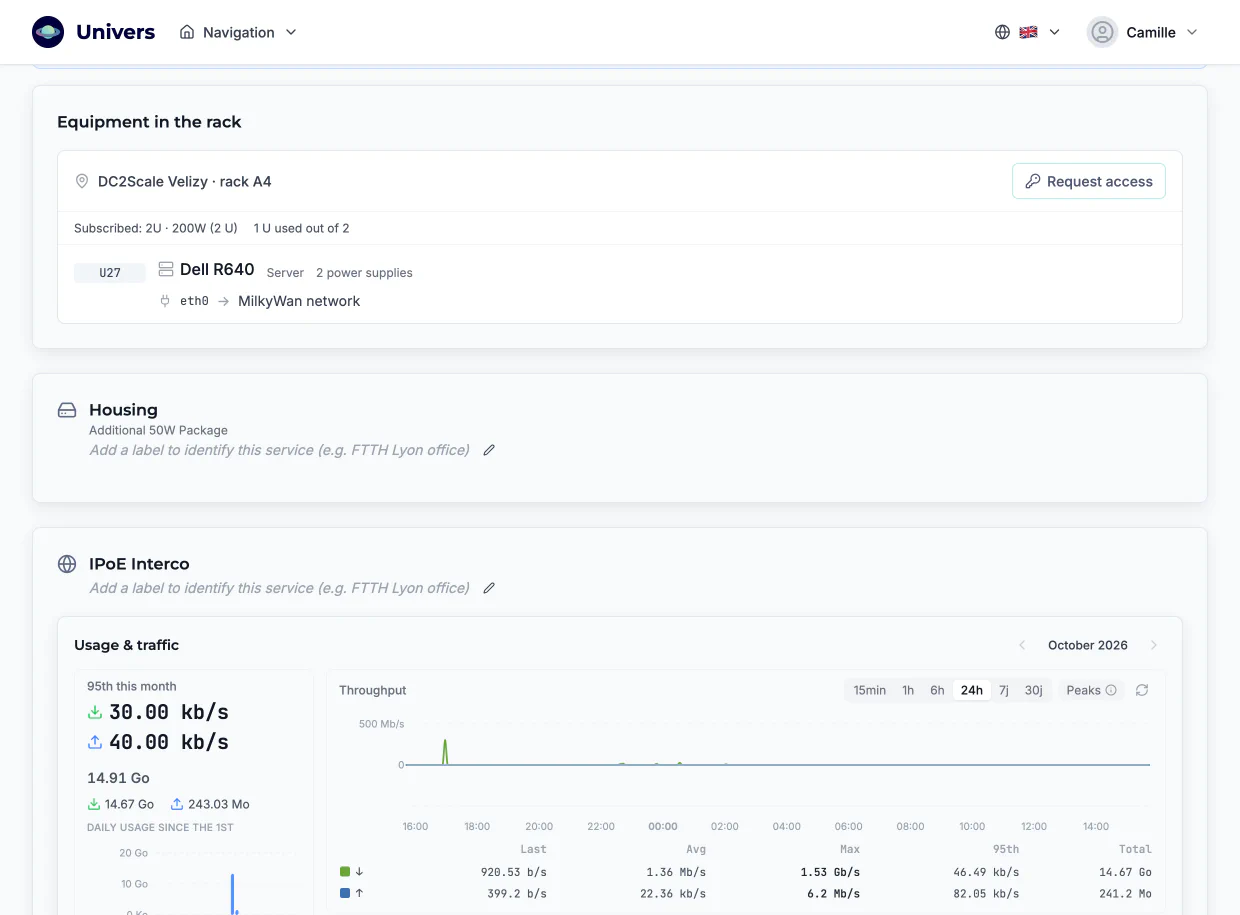Toggle the Peaks option
The width and height of the screenshot is (1240, 915).
pos(1091,690)
